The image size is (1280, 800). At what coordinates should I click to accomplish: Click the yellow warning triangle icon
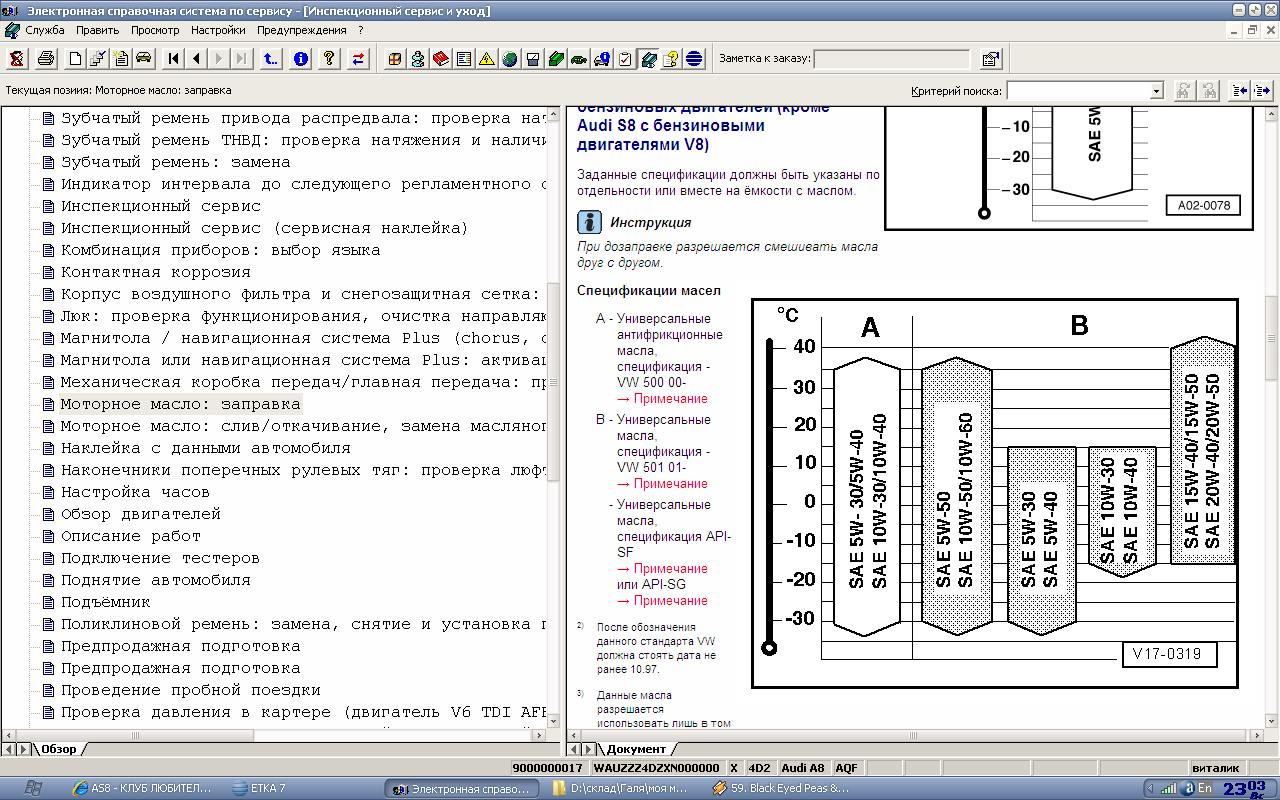[x=487, y=59]
